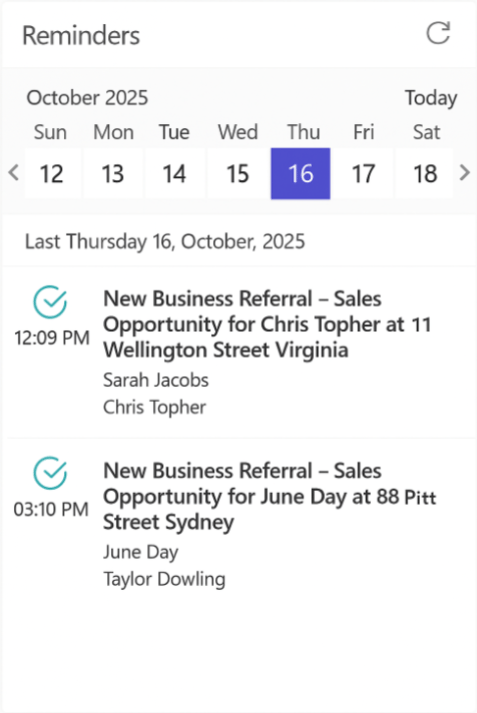This screenshot has height=713, width=477.
Task: Open June Day sales opportunity reminder
Action: pos(270,497)
